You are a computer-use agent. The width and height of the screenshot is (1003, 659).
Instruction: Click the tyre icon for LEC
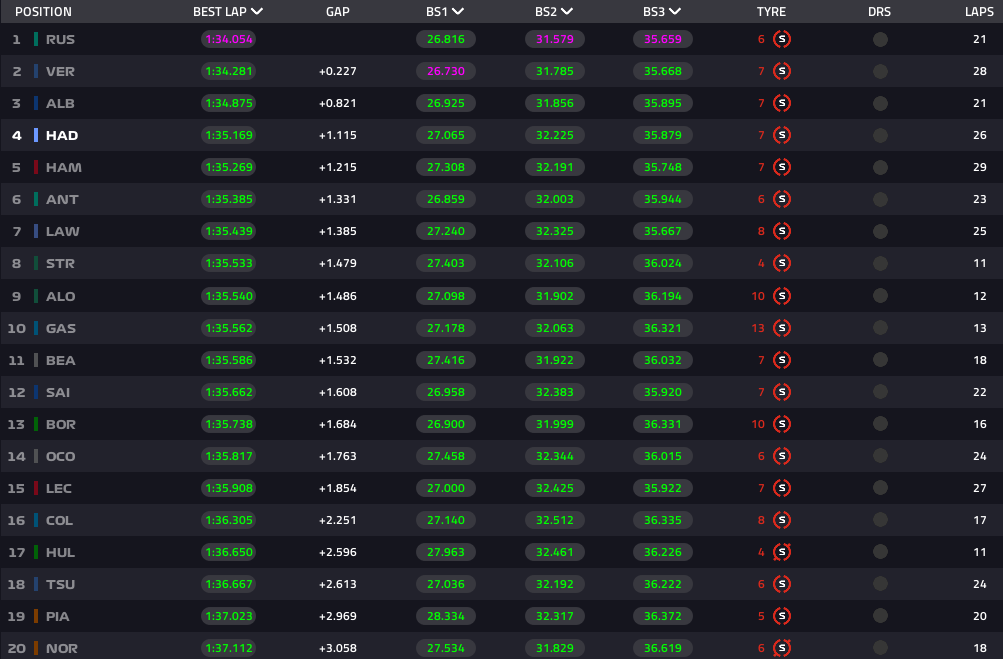(782, 488)
